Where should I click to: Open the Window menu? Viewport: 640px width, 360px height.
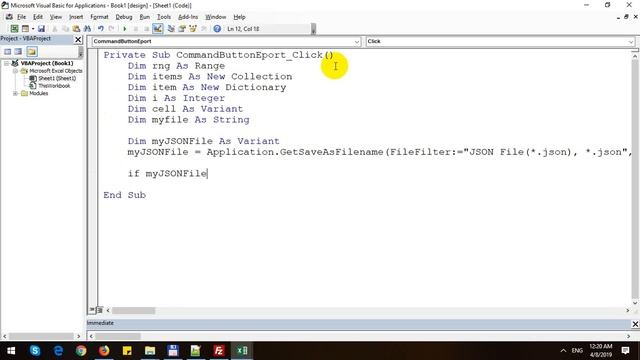tap(216, 17)
